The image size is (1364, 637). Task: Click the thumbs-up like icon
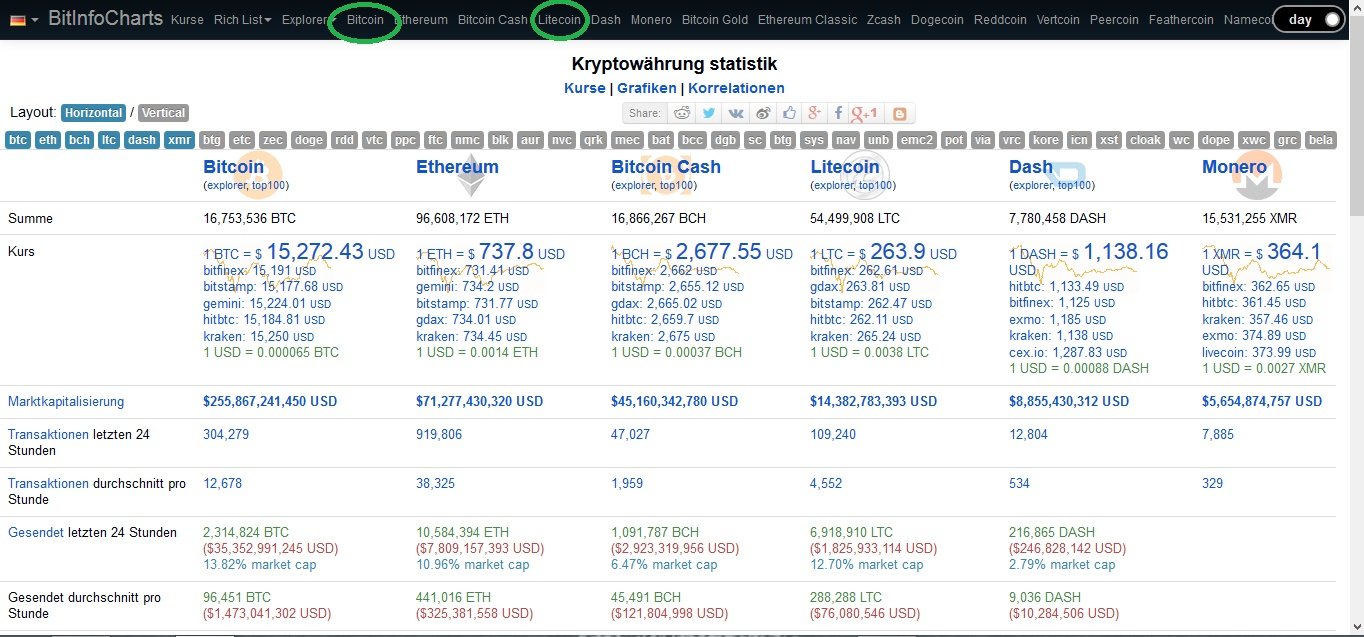point(789,113)
